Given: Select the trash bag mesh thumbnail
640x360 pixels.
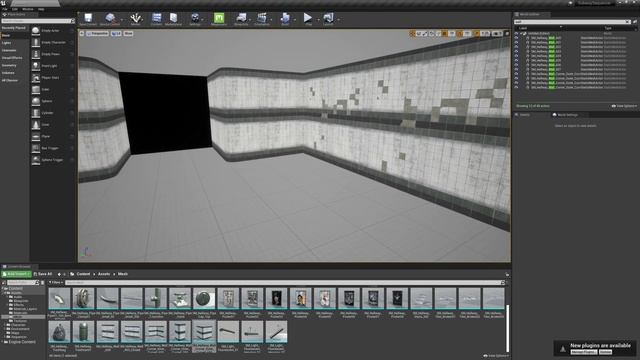Looking at the screenshot, I should click(60, 331).
